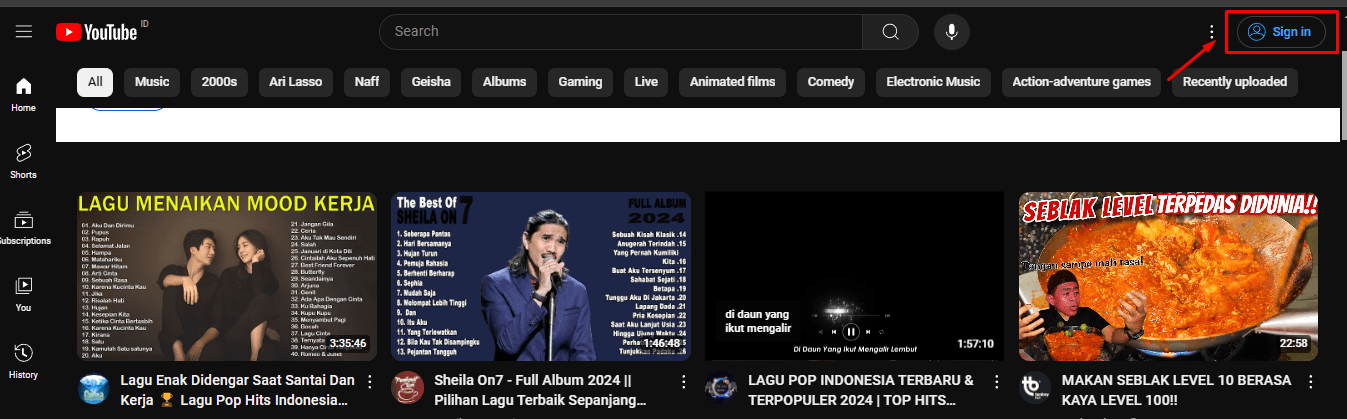Open Makan Seblak Level 10 title
The image size is (1347, 419).
[1176, 390]
